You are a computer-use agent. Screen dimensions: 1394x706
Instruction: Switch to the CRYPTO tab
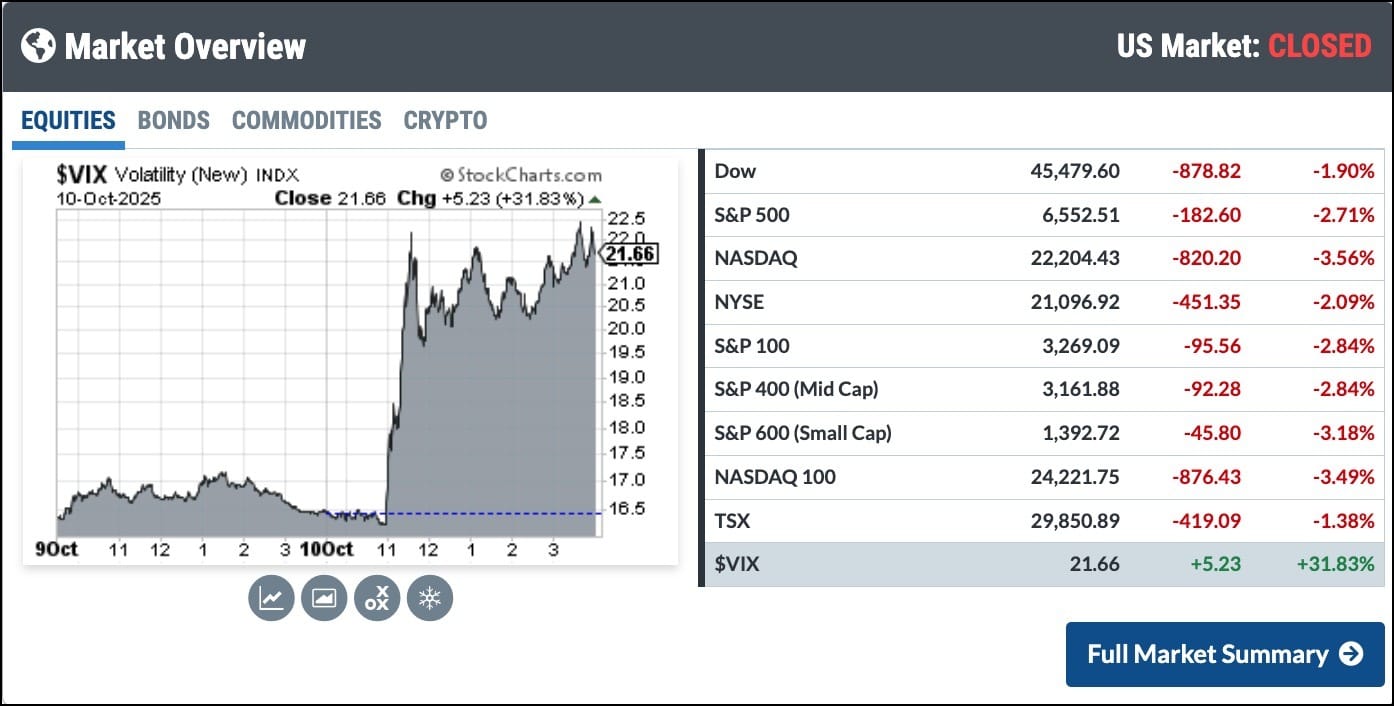pyautogui.click(x=445, y=121)
